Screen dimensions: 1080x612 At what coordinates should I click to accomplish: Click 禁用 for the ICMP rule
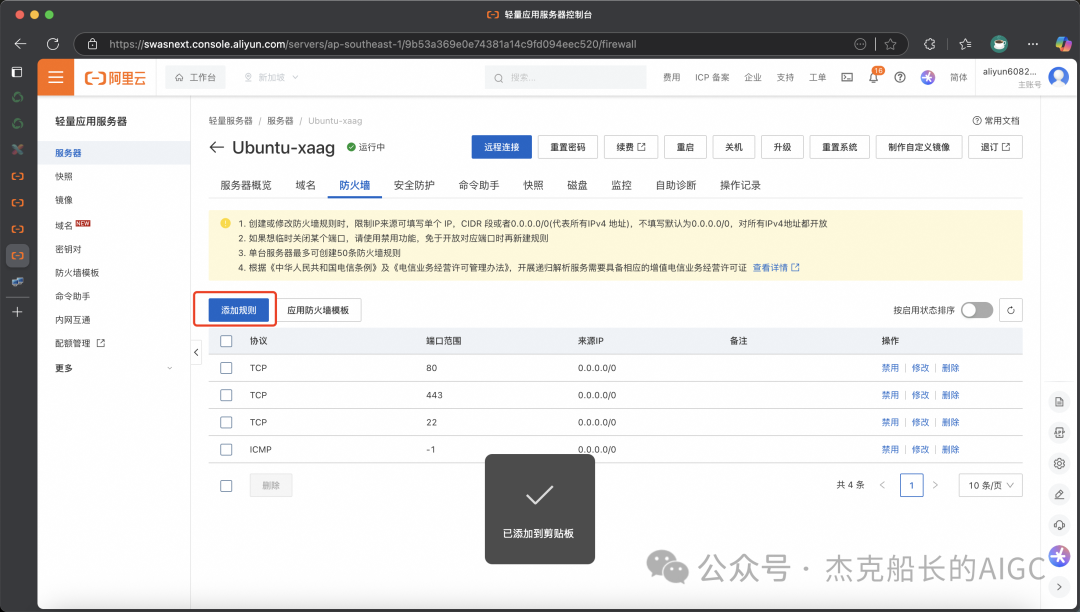click(x=890, y=450)
